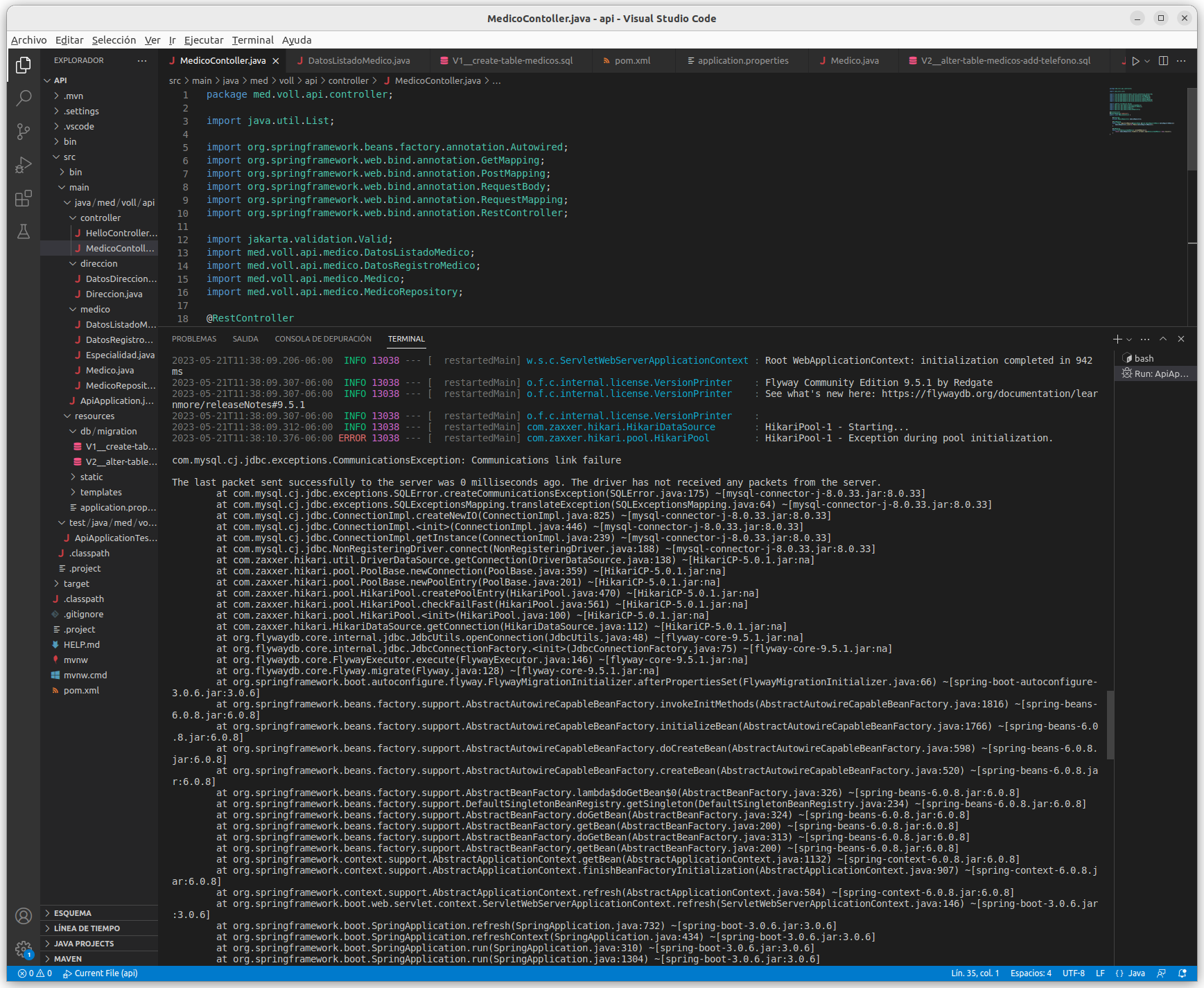1204x988 pixels.
Task: Maximize the panel size chevron
Action: [1163, 339]
